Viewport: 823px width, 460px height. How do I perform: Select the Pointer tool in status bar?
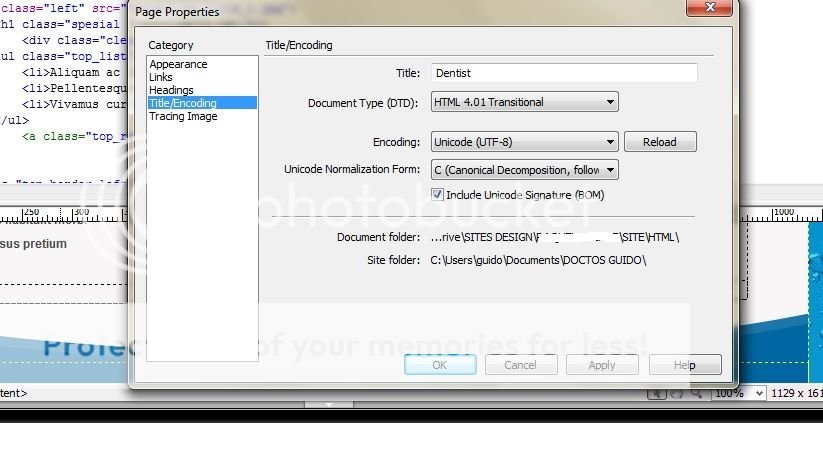coord(656,393)
